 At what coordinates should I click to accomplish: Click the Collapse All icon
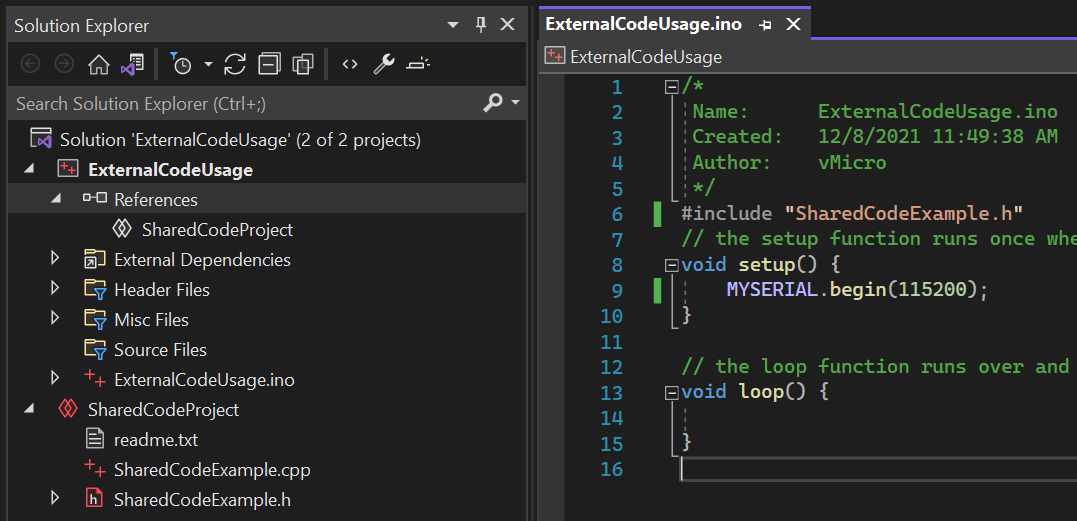[x=269, y=65]
